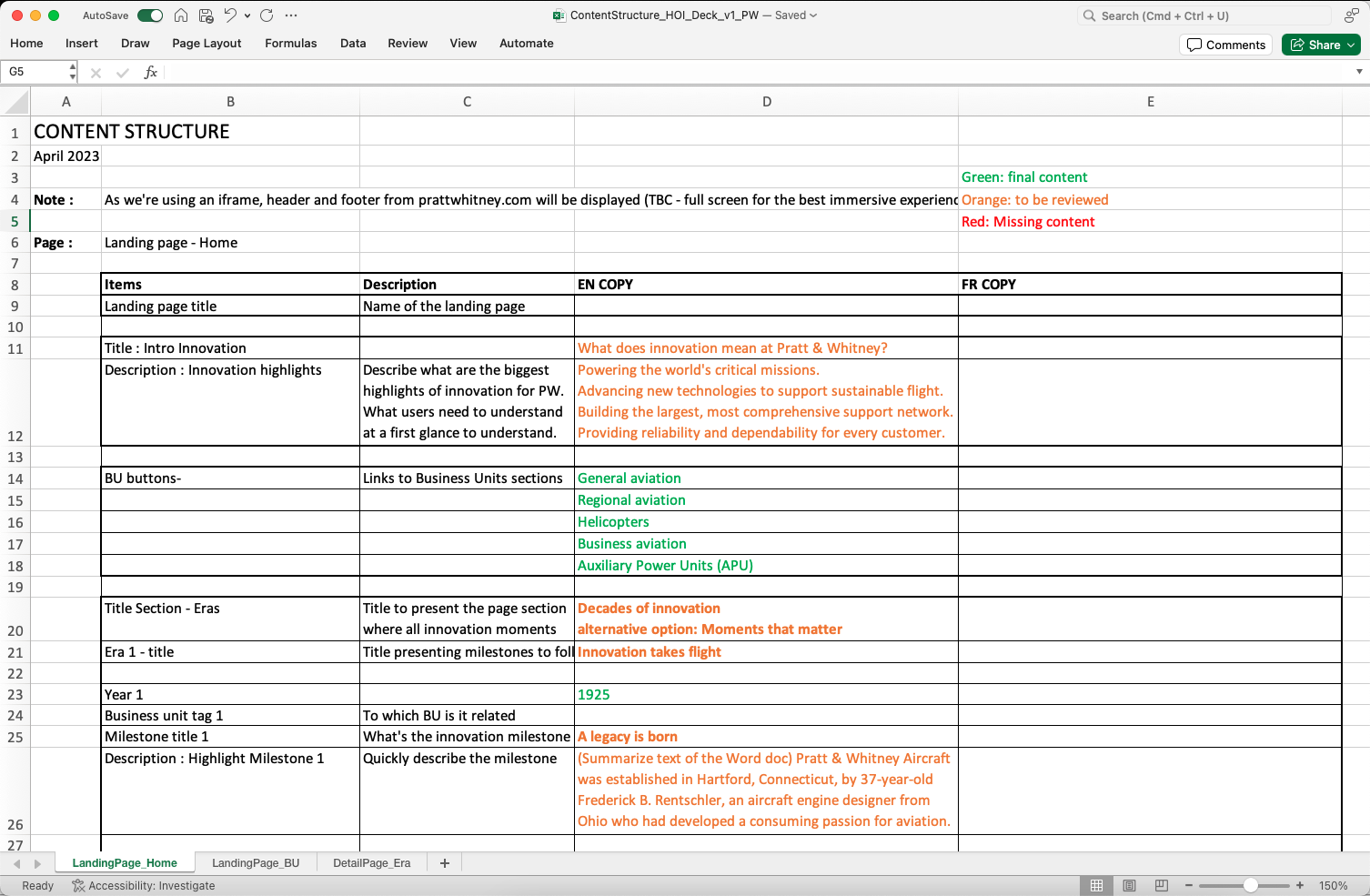Add a new sheet with plus icon
The height and width of the screenshot is (896, 1370).
coord(445,863)
